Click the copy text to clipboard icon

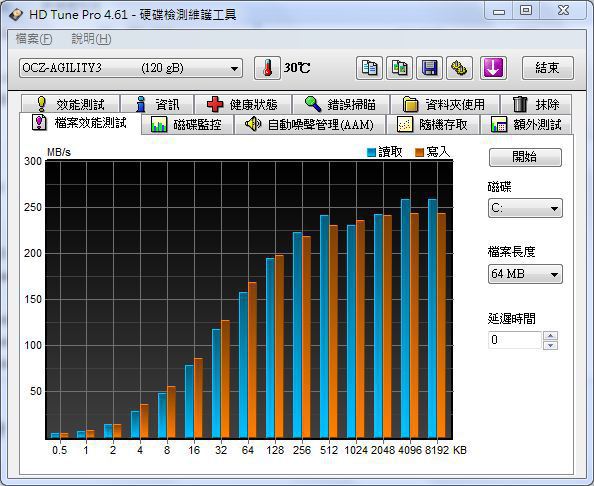[x=369, y=68]
